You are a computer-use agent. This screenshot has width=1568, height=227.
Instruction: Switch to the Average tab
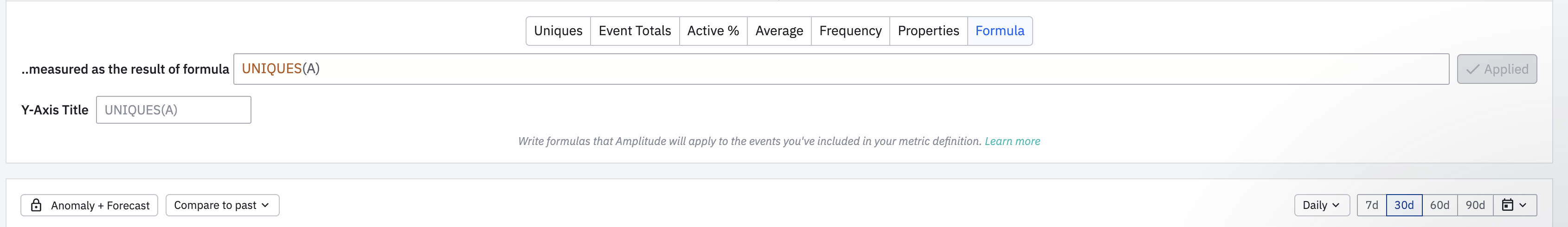[778, 31]
